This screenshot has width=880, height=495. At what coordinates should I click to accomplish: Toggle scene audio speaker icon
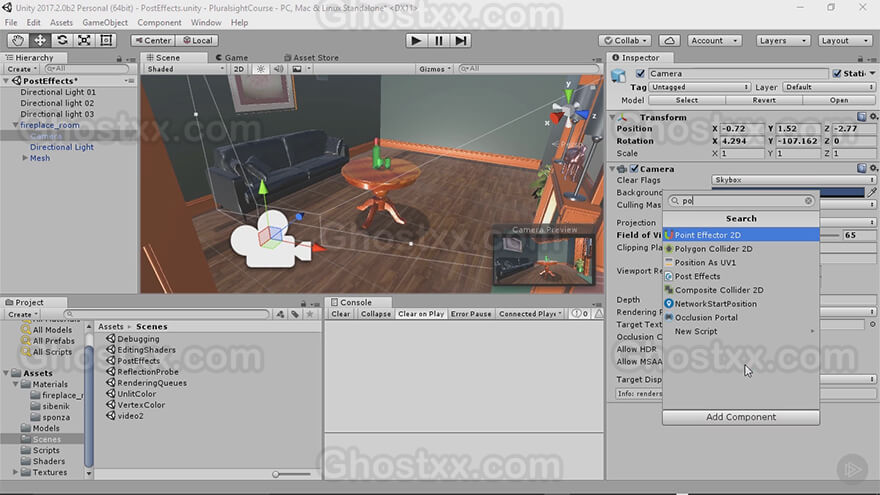coord(278,69)
